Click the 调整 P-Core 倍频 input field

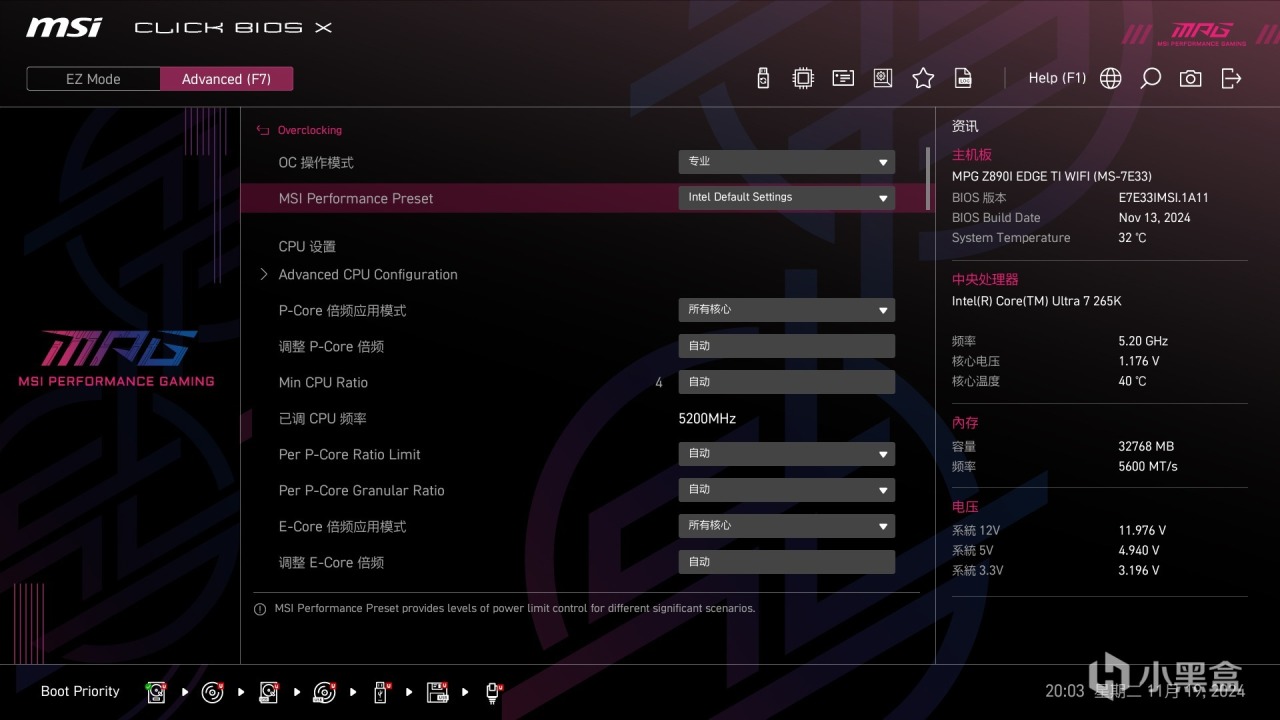pyautogui.click(x=787, y=346)
